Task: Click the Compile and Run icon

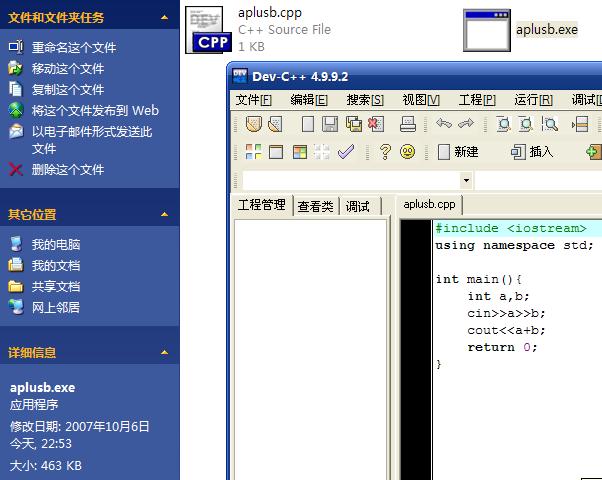Action: tap(300, 152)
